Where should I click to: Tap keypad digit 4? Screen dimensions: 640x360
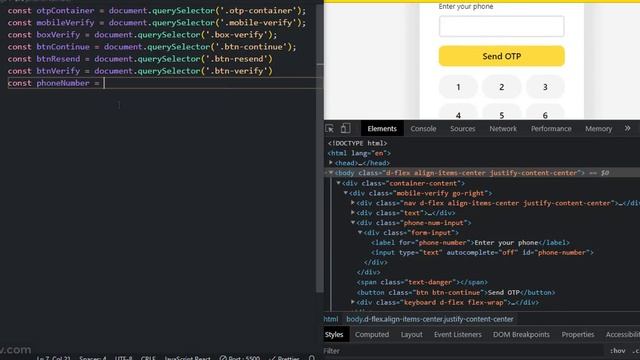[458, 113]
